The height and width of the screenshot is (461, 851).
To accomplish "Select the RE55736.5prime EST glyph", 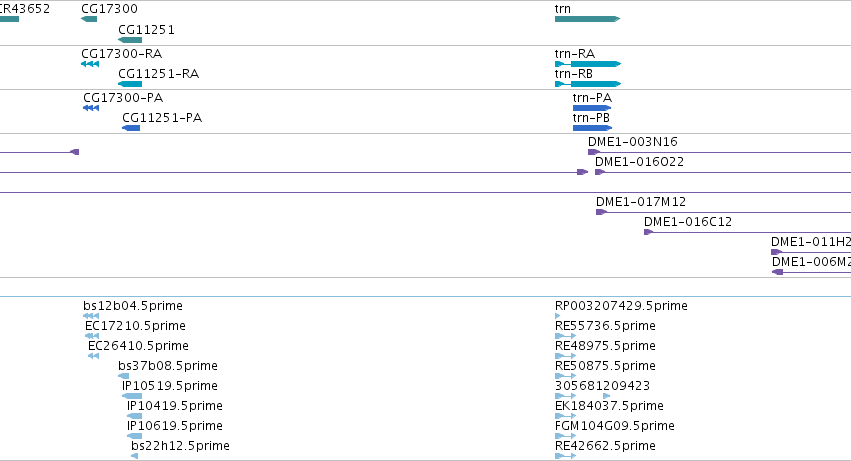I will pos(566,336).
